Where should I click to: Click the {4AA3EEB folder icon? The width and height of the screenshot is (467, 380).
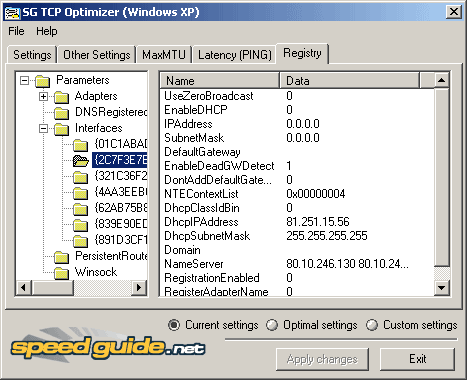click(x=81, y=193)
